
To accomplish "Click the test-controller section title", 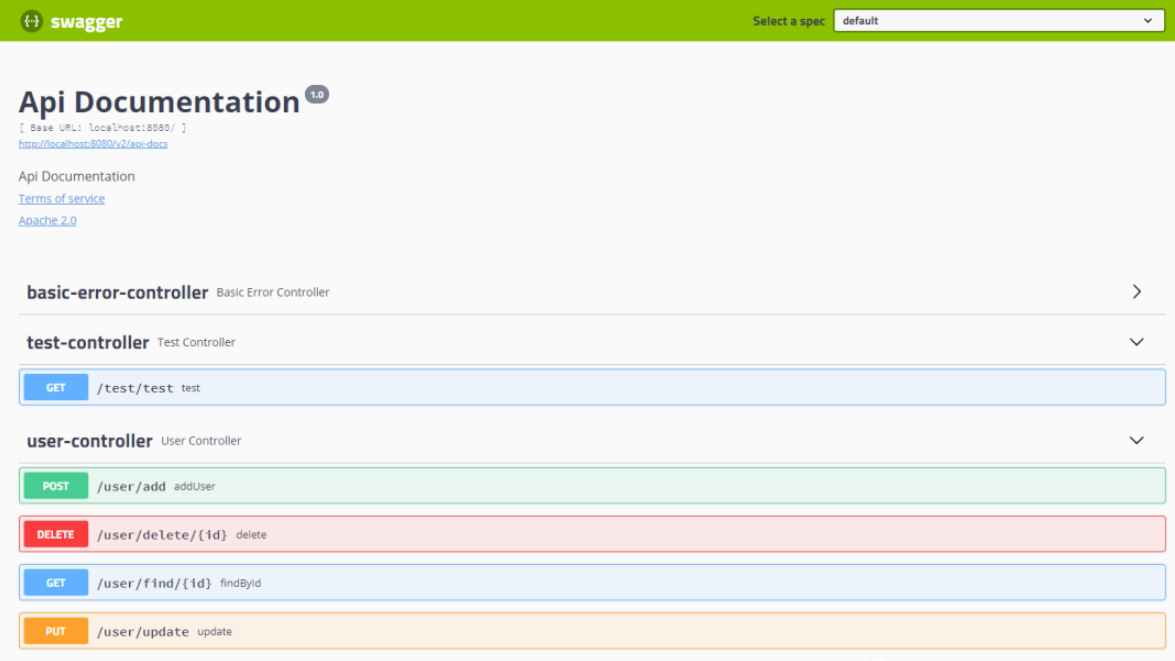I will pos(88,342).
